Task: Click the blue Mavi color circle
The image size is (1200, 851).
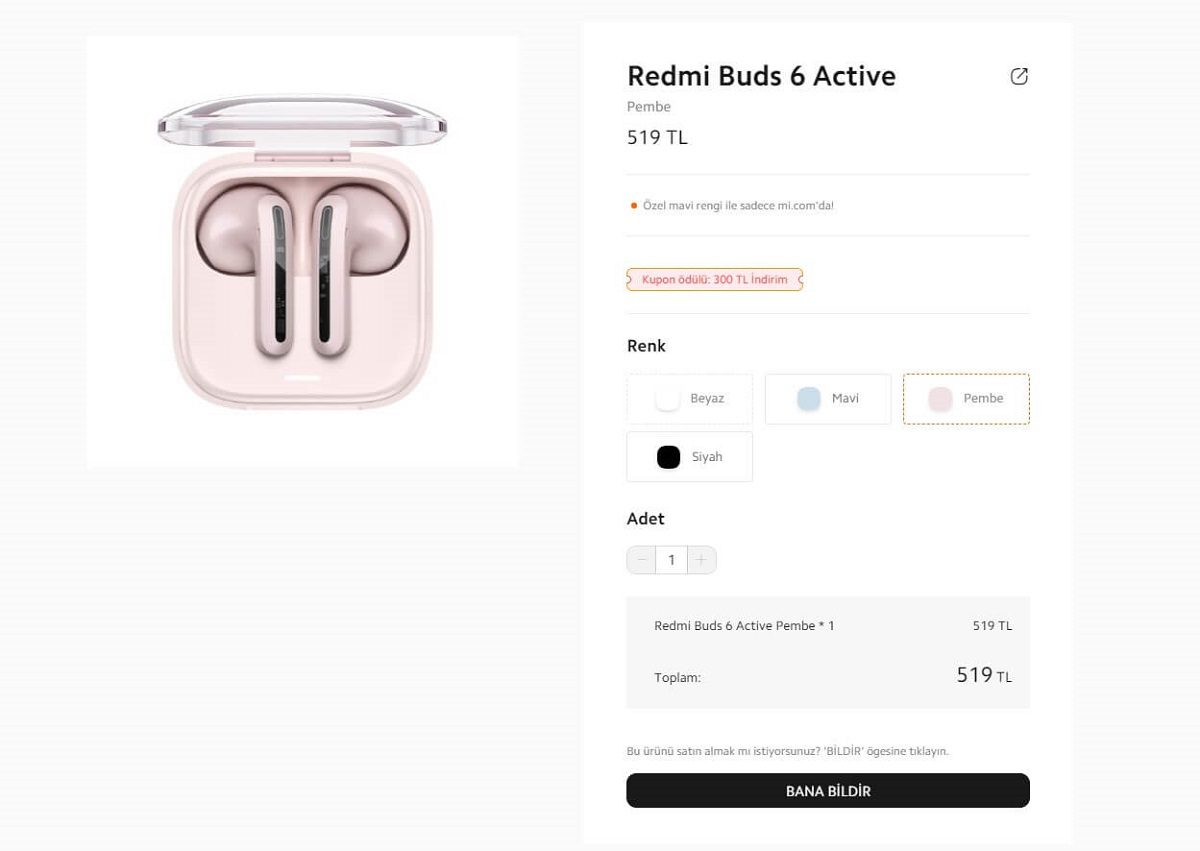Action: (x=808, y=398)
